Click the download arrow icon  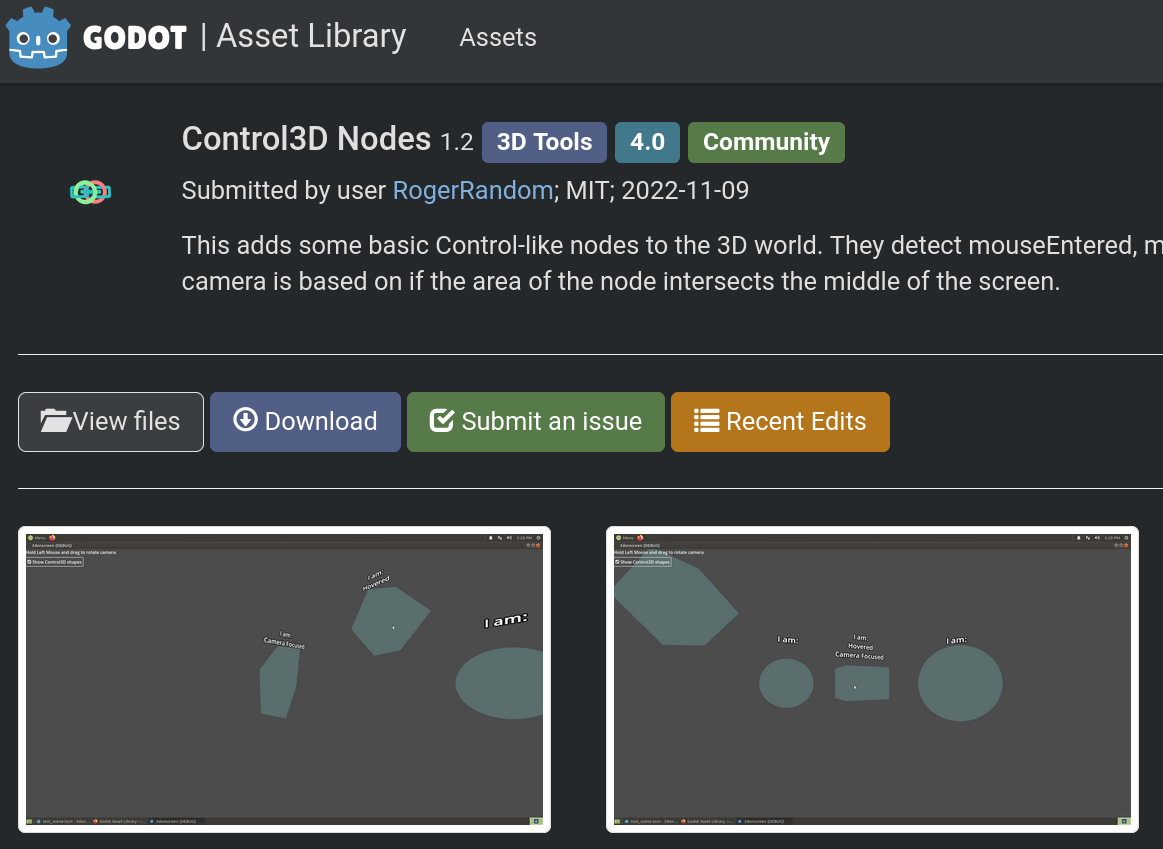[245, 420]
